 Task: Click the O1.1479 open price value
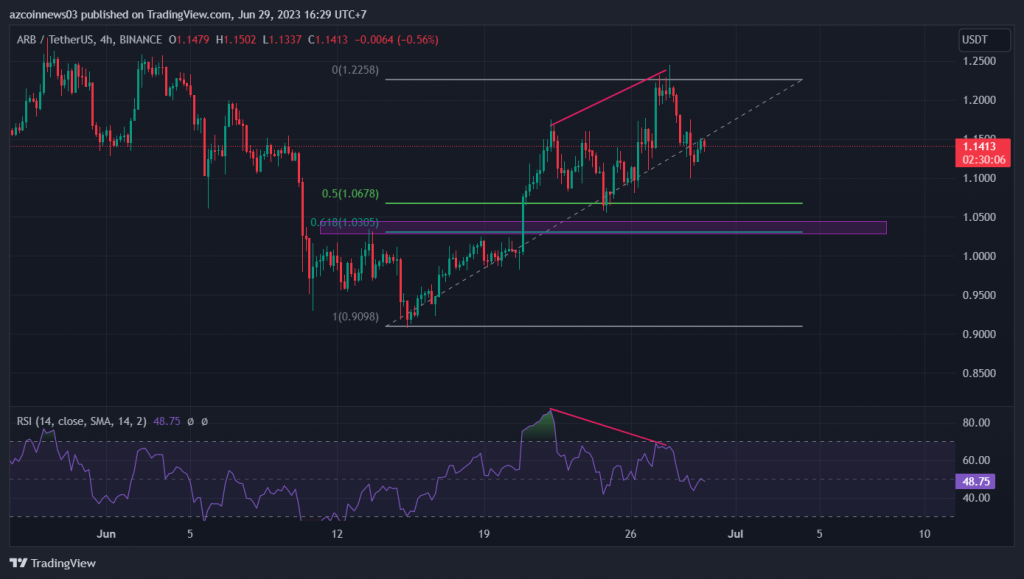189,40
